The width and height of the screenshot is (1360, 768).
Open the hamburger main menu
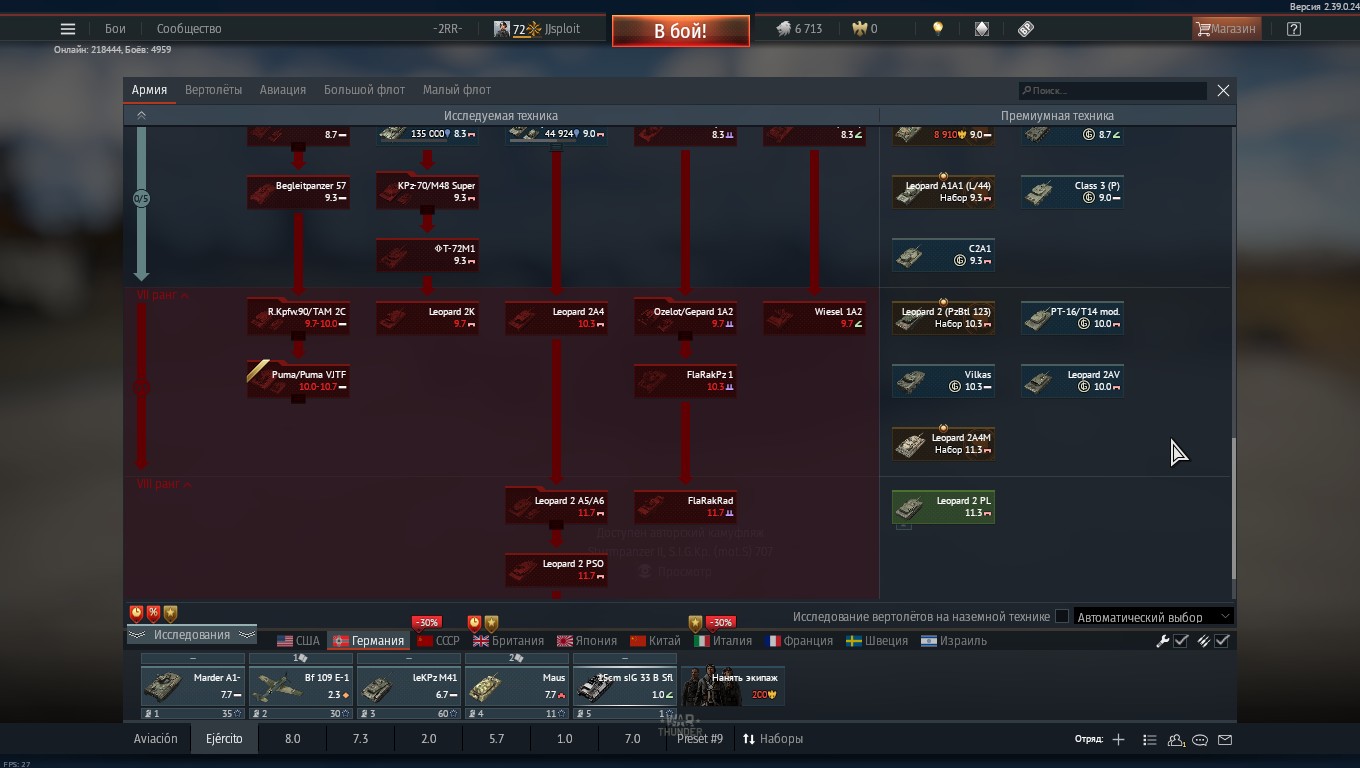click(x=68, y=29)
